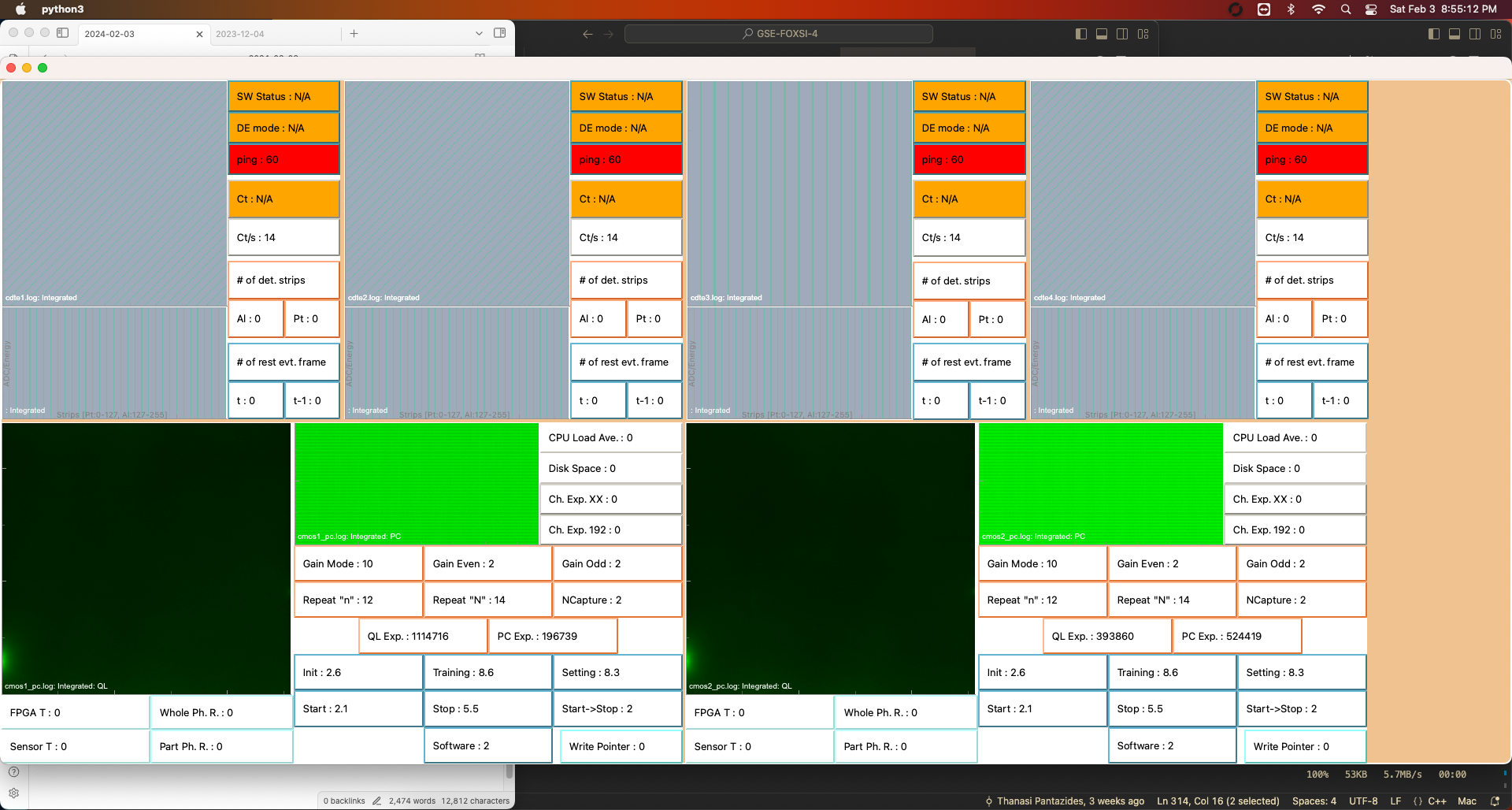Click Write Pointer : 0 in the cmos2 panel

coord(1305,746)
